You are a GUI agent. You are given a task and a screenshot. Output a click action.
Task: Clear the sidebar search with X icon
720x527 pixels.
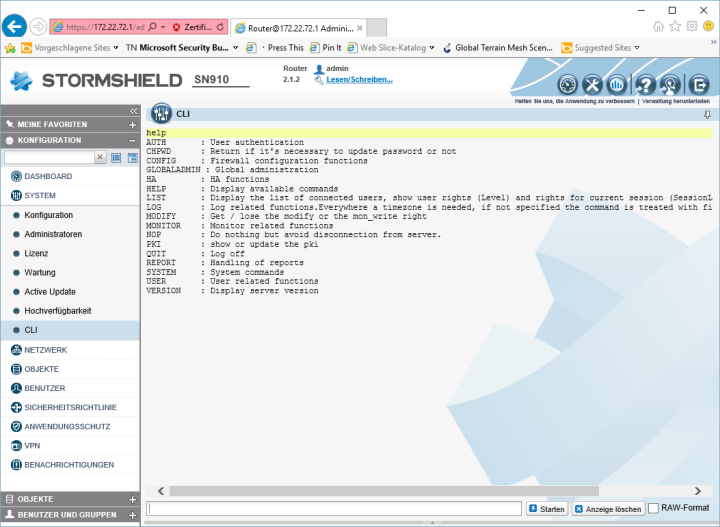click(100, 157)
